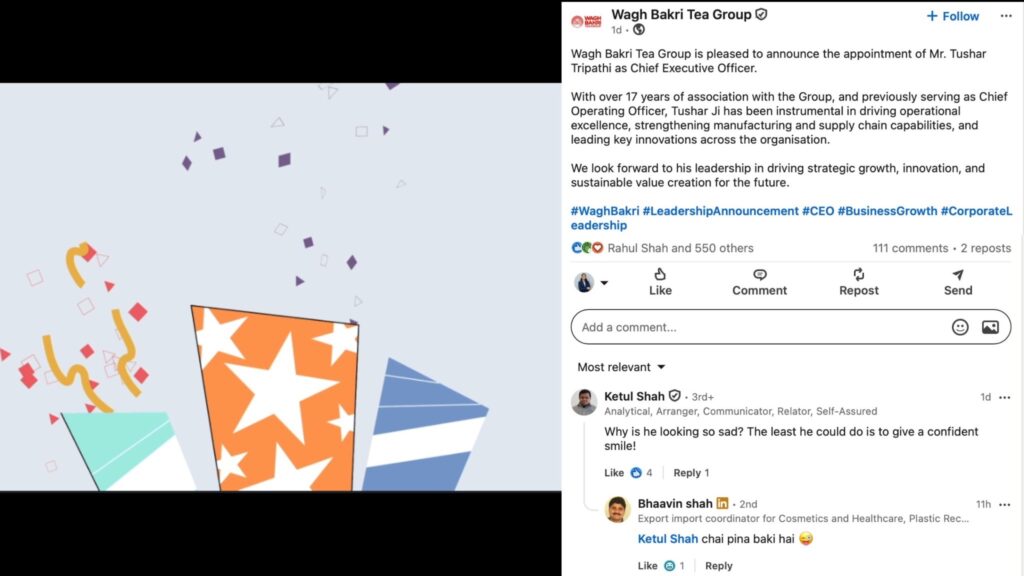
Task: View the 111 comments
Action: click(x=910, y=248)
